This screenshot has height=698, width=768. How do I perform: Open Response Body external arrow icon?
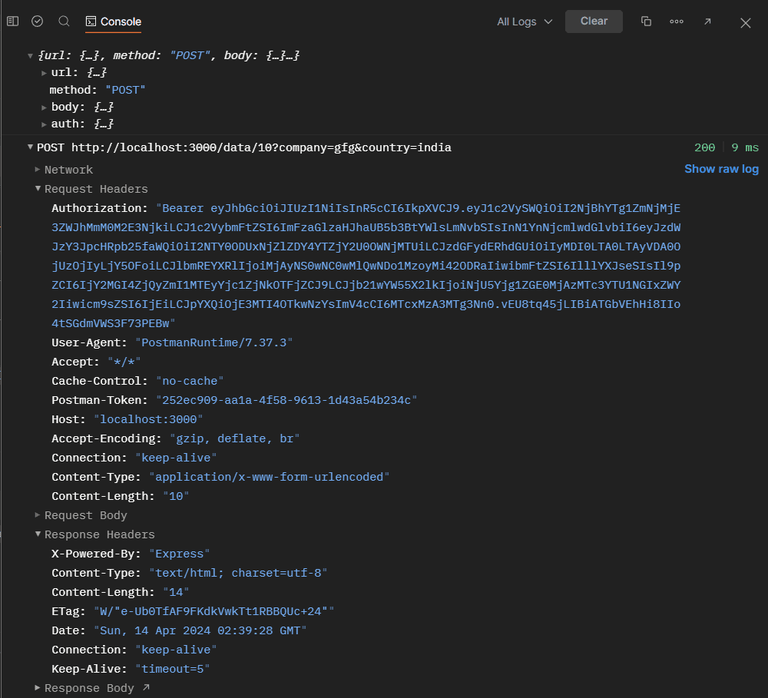[146, 688]
